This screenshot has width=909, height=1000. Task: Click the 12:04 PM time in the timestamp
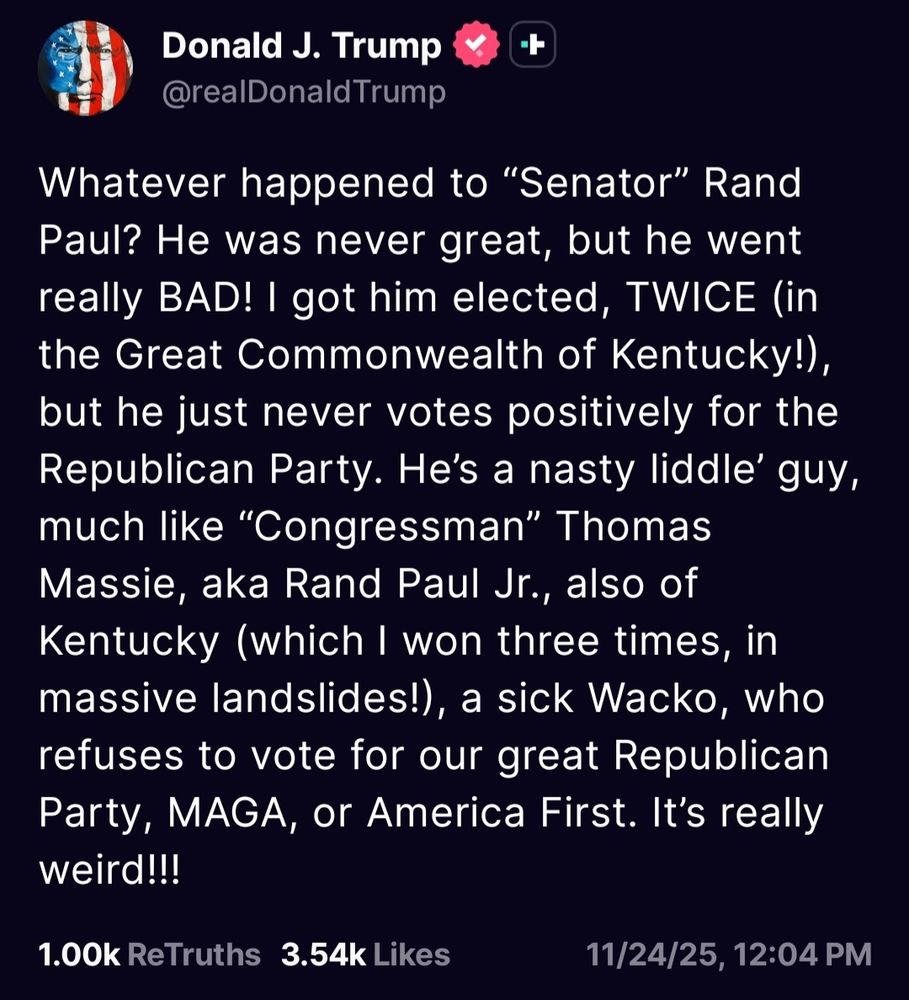coord(802,955)
